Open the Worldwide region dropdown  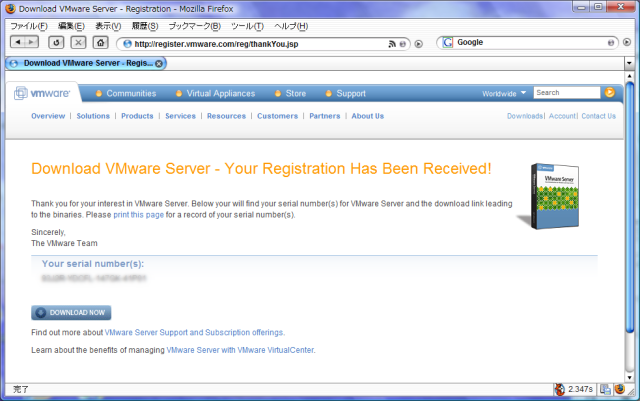[502, 94]
